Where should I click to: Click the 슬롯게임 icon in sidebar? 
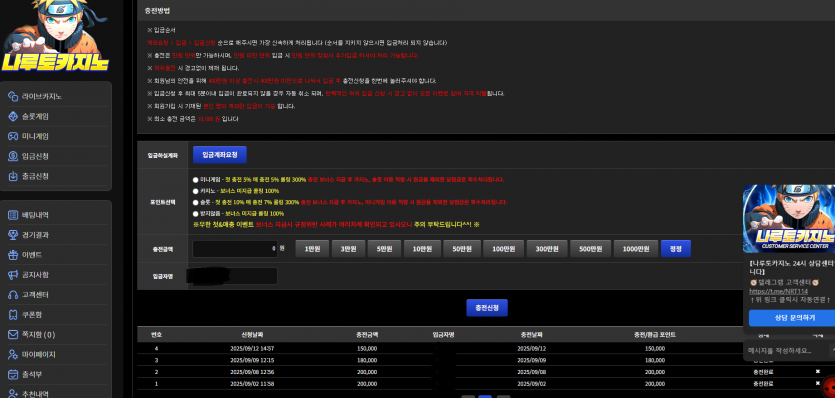pyautogui.click(x=13, y=116)
